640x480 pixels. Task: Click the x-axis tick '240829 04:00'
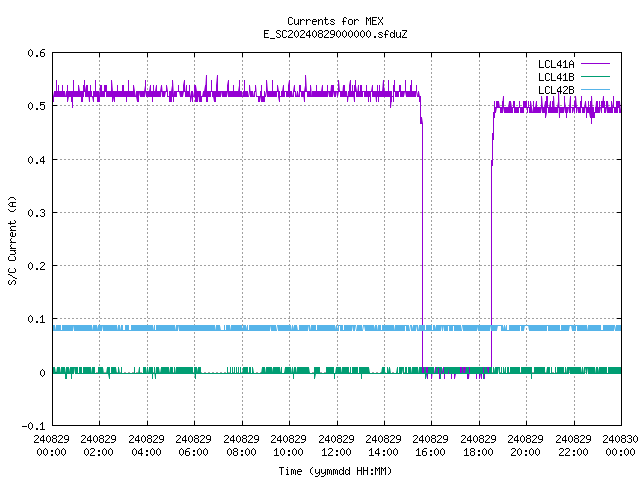click(x=146, y=445)
